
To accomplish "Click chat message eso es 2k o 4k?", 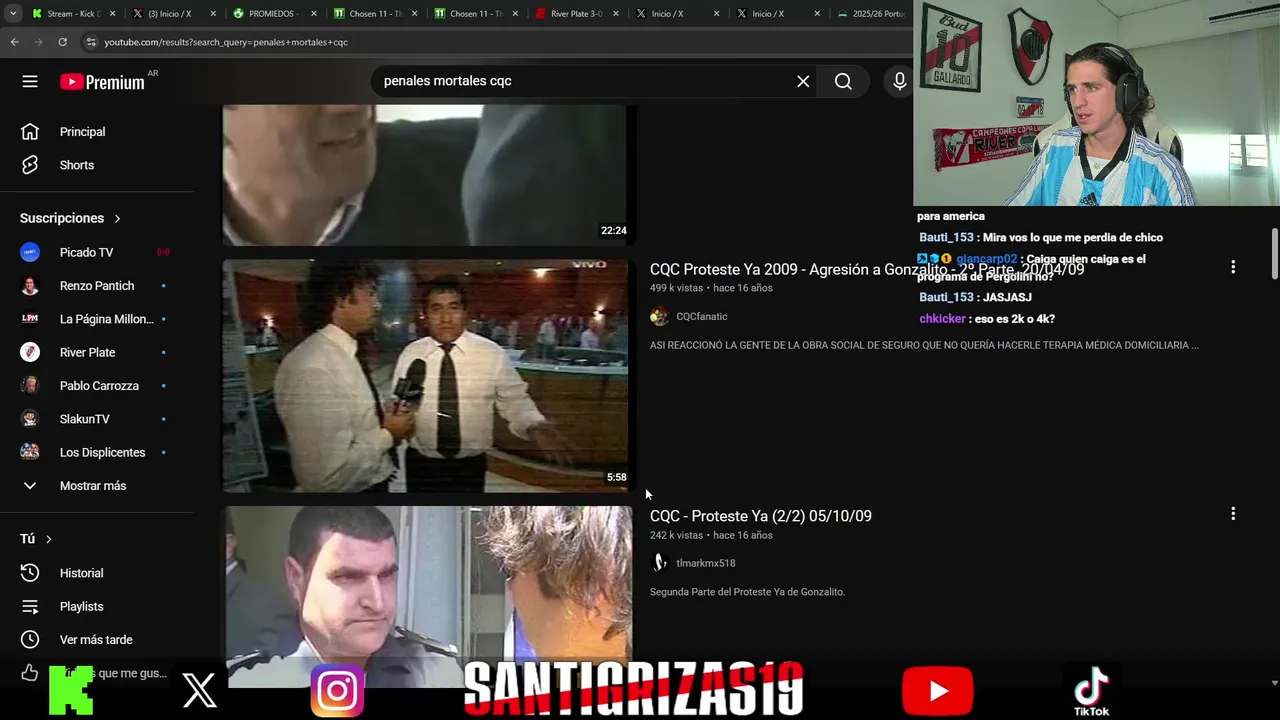I will click(x=987, y=319).
